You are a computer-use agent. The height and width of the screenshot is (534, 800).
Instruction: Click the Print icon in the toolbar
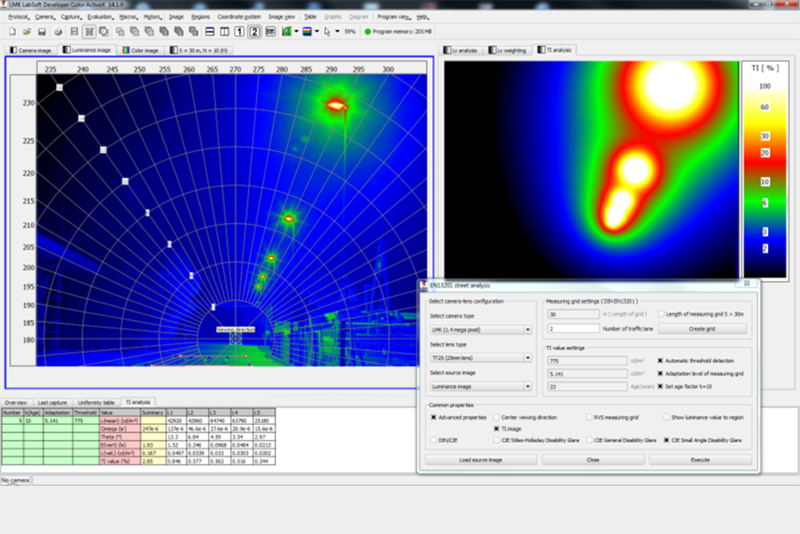(x=58, y=32)
